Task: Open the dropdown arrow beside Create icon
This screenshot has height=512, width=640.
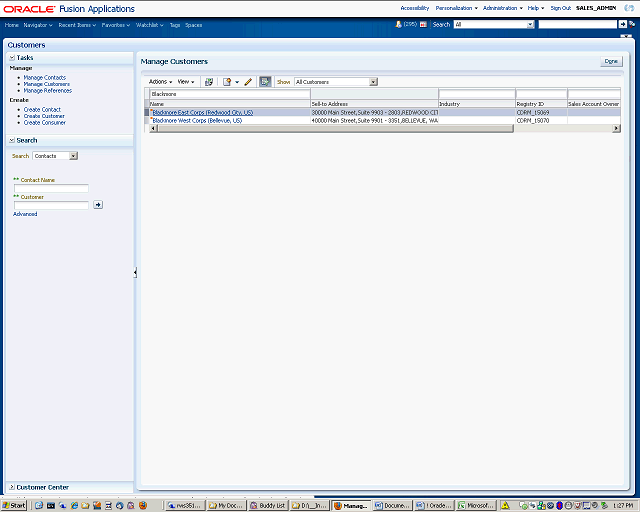Action: tap(237, 82)
